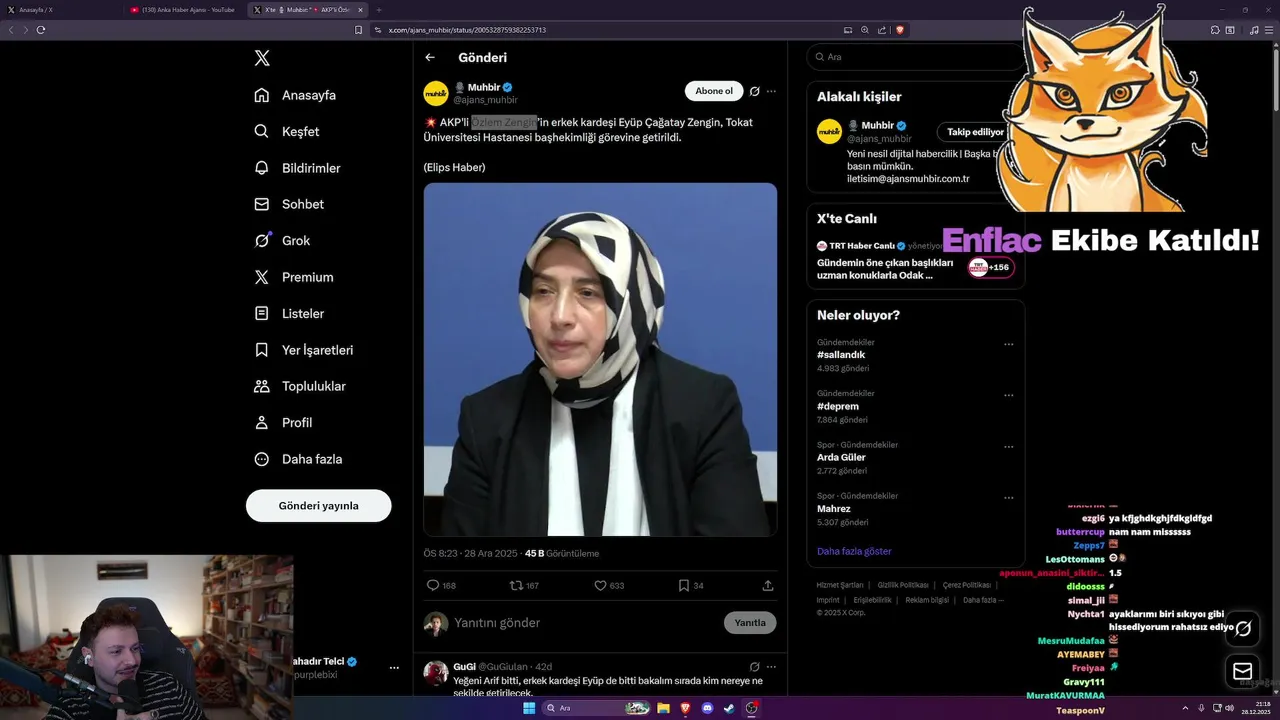Click the Muhbir post avatar

pos(436,94)
